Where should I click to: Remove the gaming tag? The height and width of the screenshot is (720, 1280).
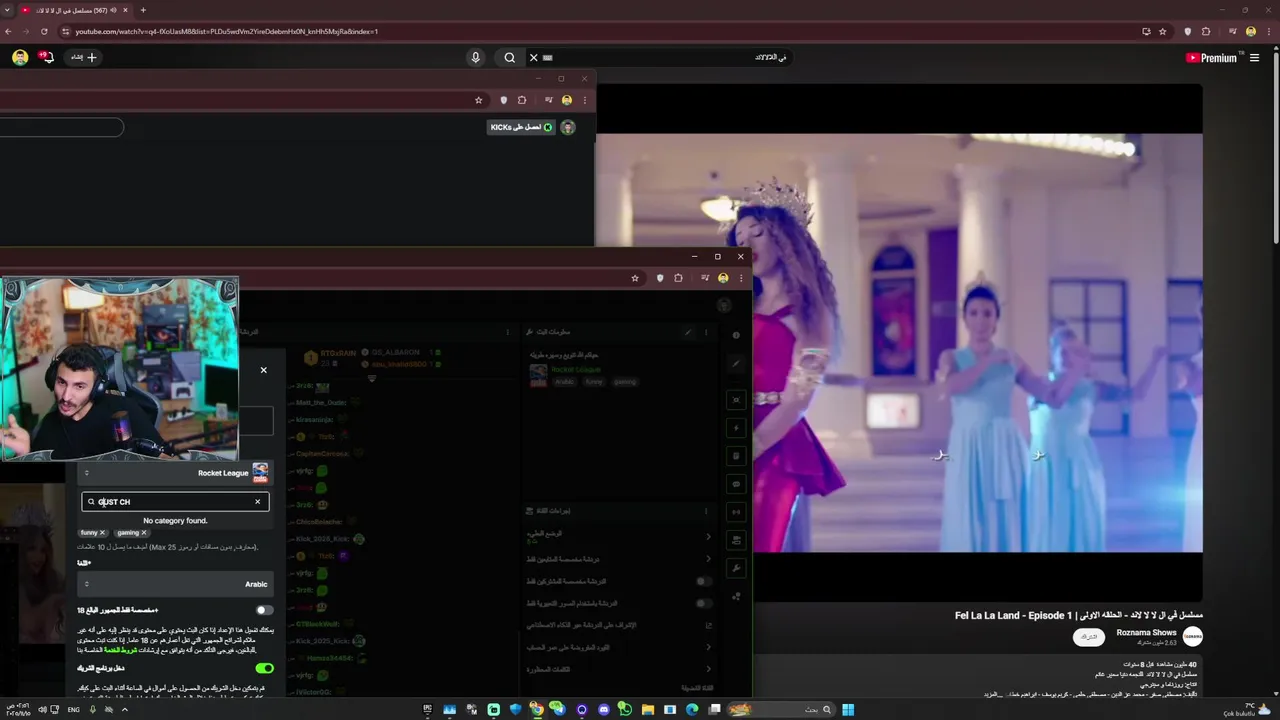point(144,533)
